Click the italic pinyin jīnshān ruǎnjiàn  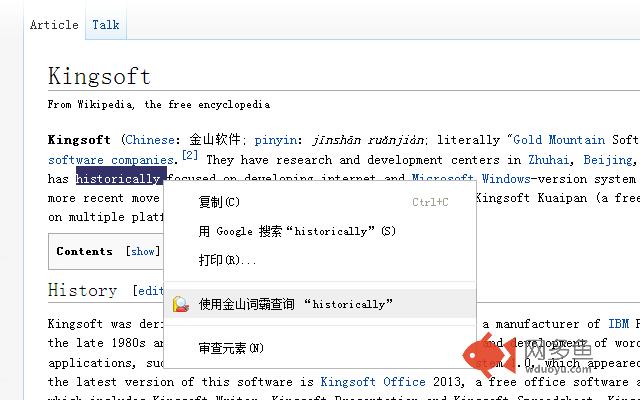(x=368, y=140)
